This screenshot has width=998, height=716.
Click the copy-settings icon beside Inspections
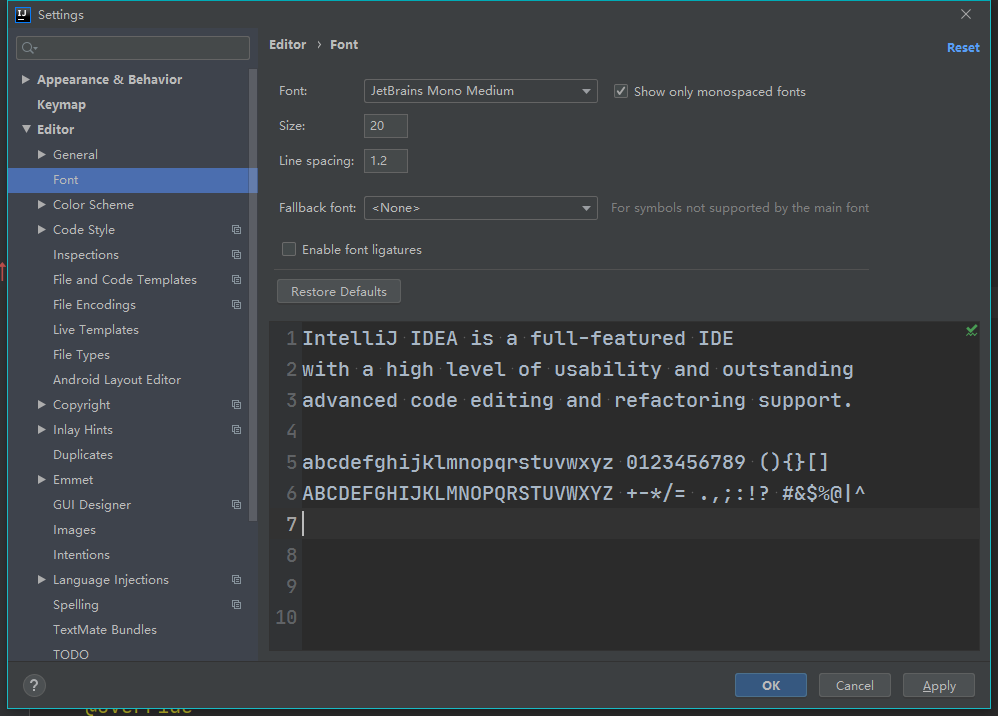click(236, 254)
